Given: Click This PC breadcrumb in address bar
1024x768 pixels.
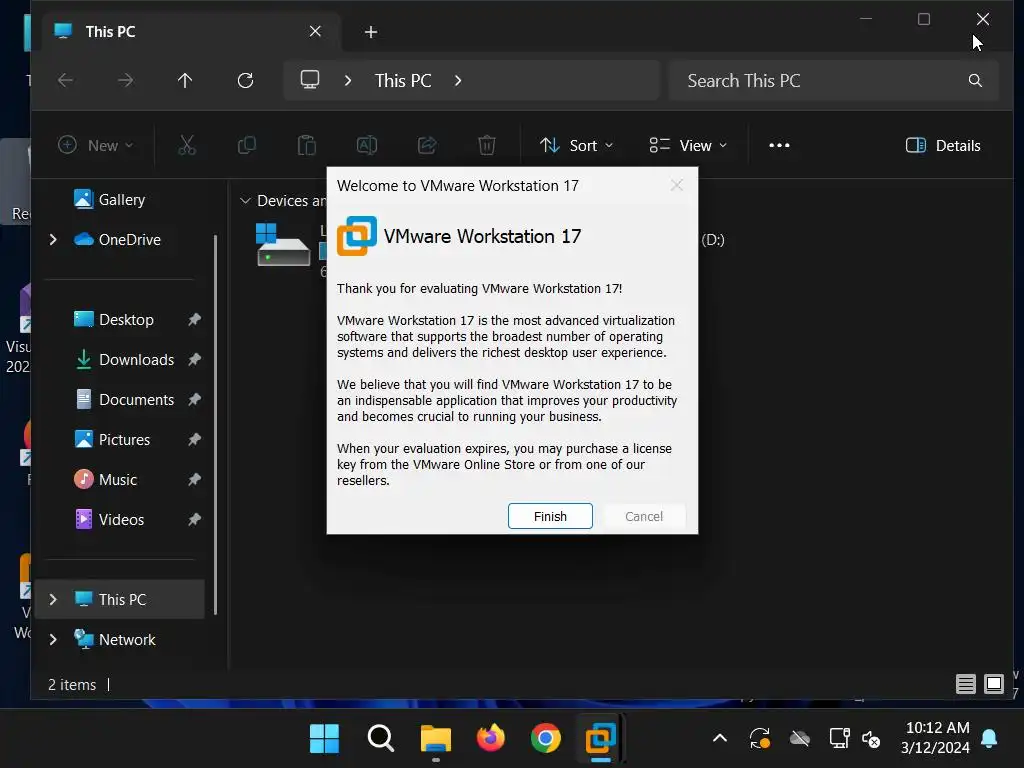Looking at the screenshot, I should 403,80.
